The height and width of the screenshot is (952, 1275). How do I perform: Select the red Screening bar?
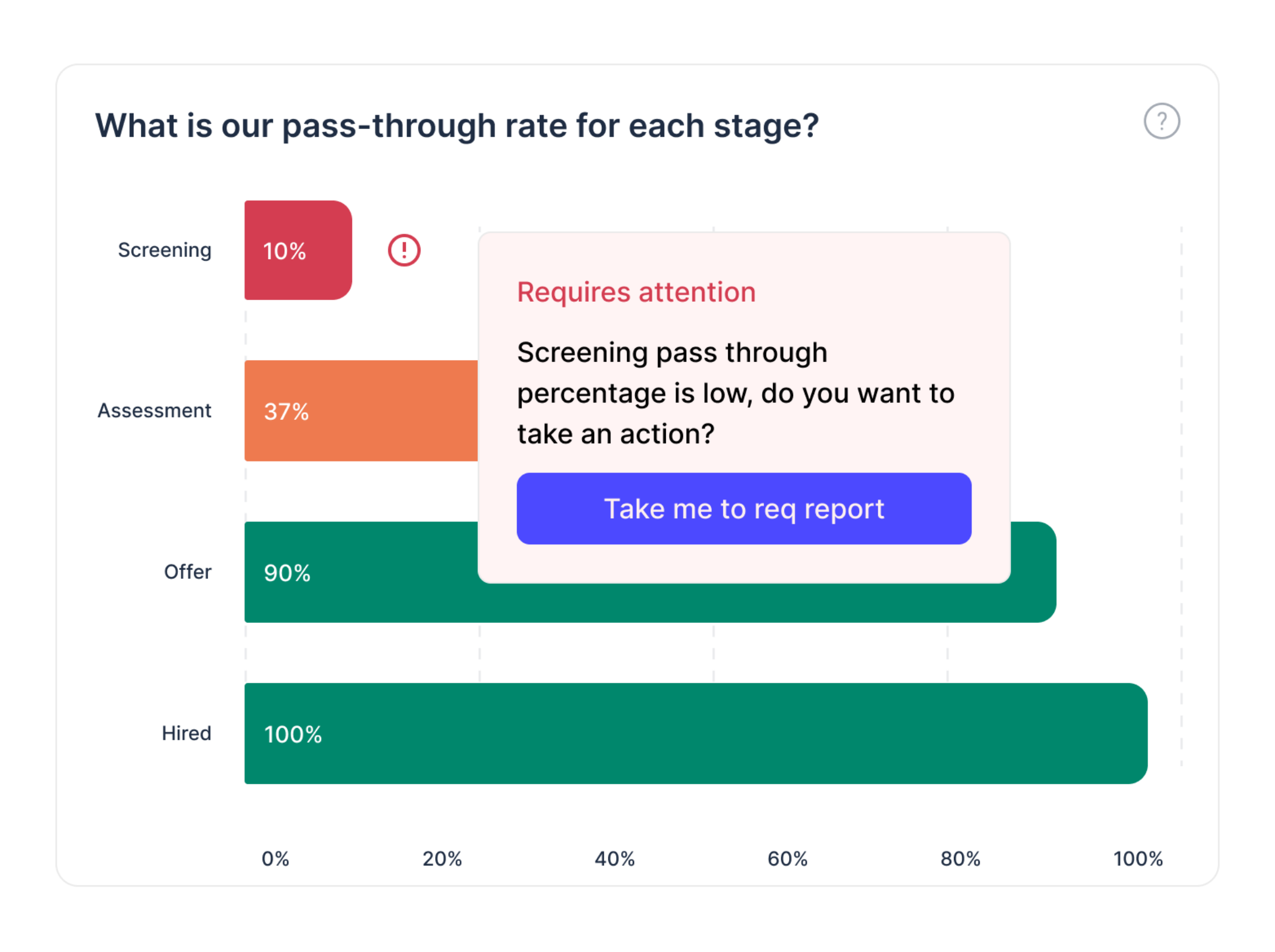[x=298, y=250]
